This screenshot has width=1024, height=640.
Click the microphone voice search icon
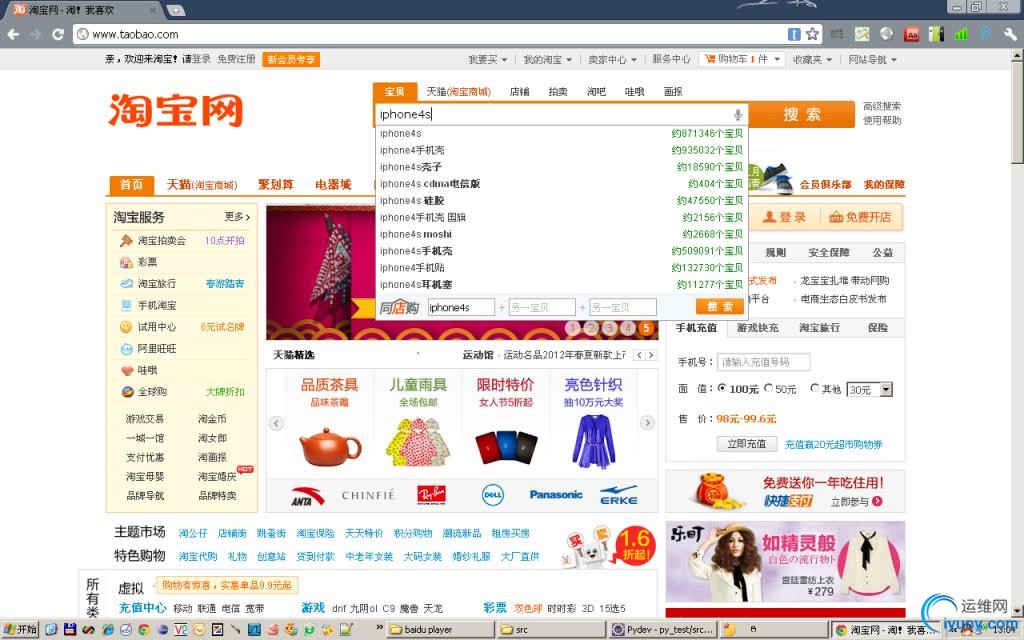(737, 114)
